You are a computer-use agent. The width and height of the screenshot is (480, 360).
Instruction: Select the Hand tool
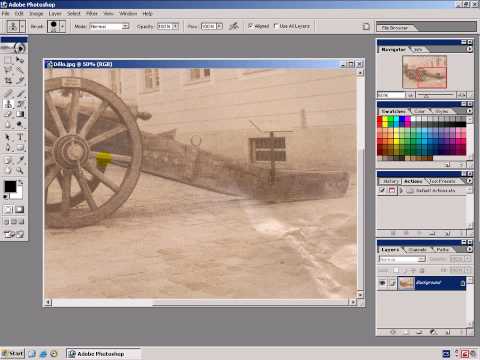[x=8, y=171]
